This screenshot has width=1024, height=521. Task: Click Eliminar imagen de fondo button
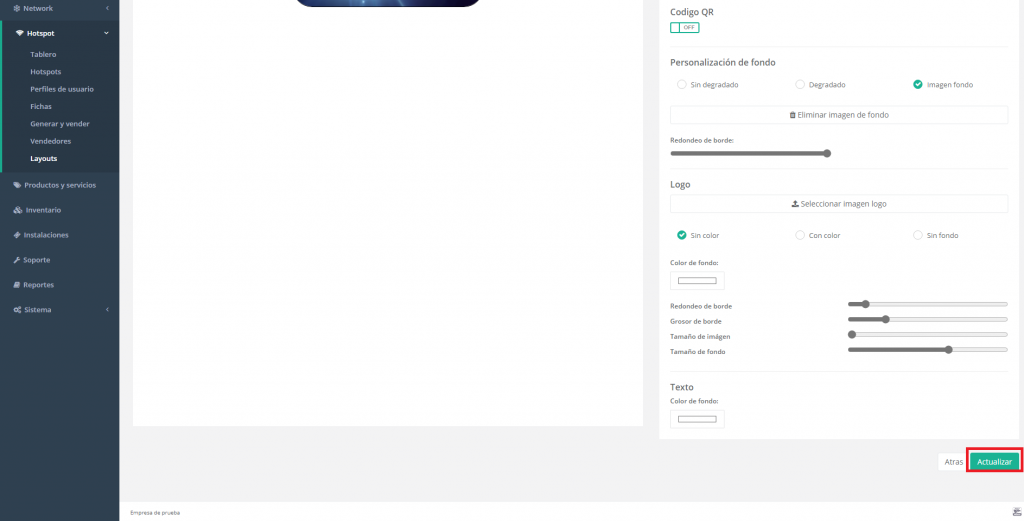pos(838,115)
